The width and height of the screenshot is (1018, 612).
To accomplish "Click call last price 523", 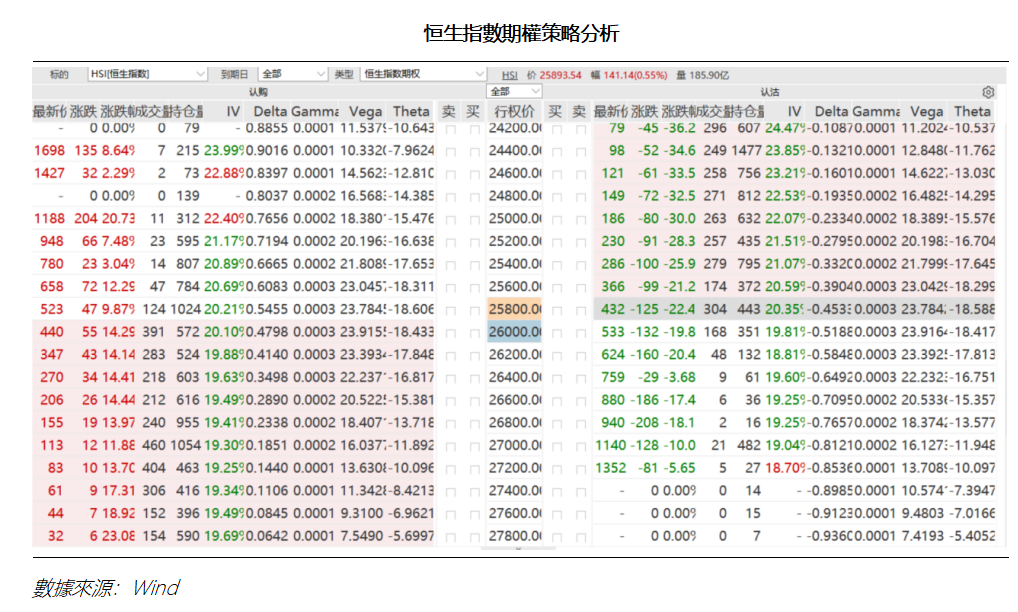I will [x=52, y=310].
